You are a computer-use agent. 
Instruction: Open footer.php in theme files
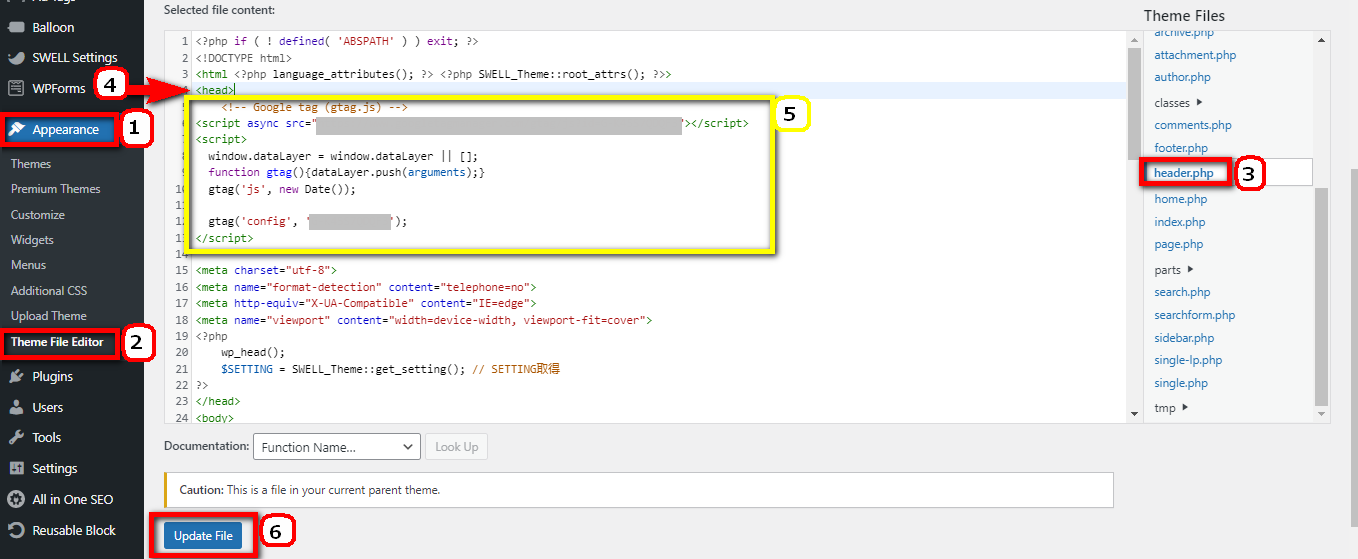pyautogui.click(x=1181, y=148)
